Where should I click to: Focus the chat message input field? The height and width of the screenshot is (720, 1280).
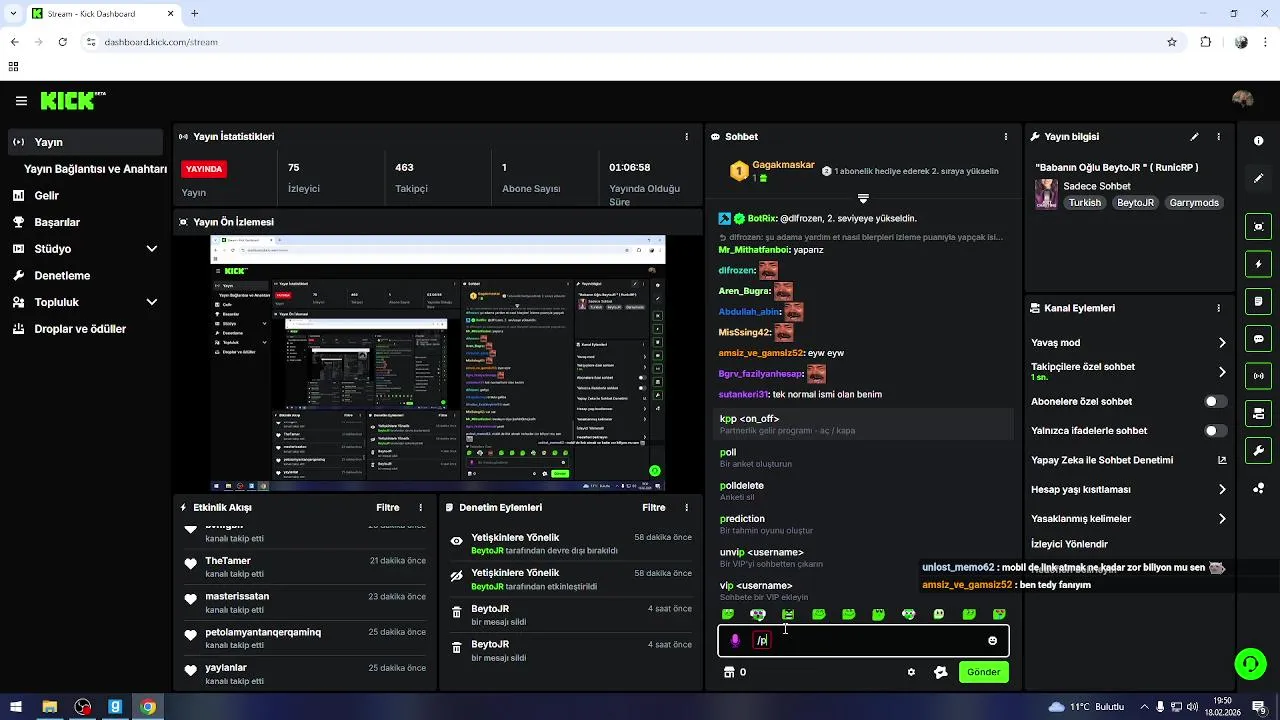[x=863, y=641]
